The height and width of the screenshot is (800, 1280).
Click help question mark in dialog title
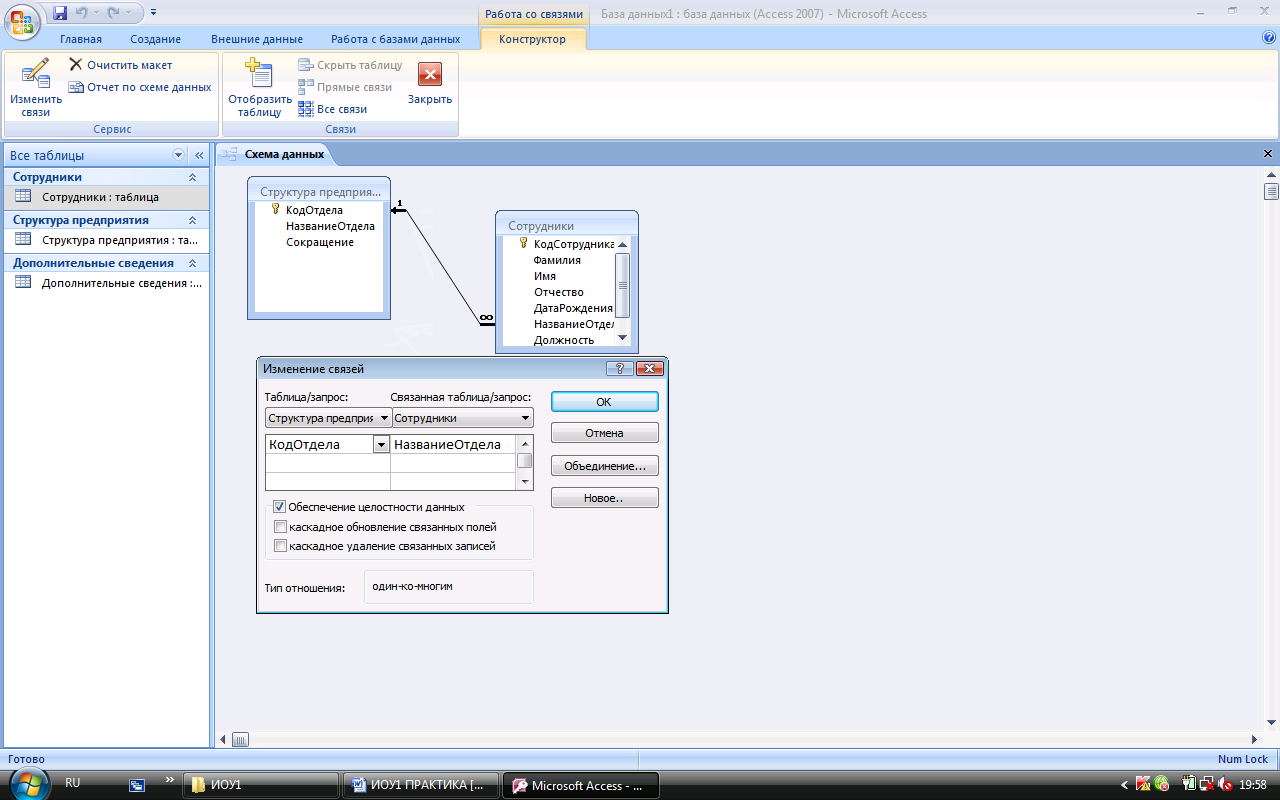[x=619, y=368]
